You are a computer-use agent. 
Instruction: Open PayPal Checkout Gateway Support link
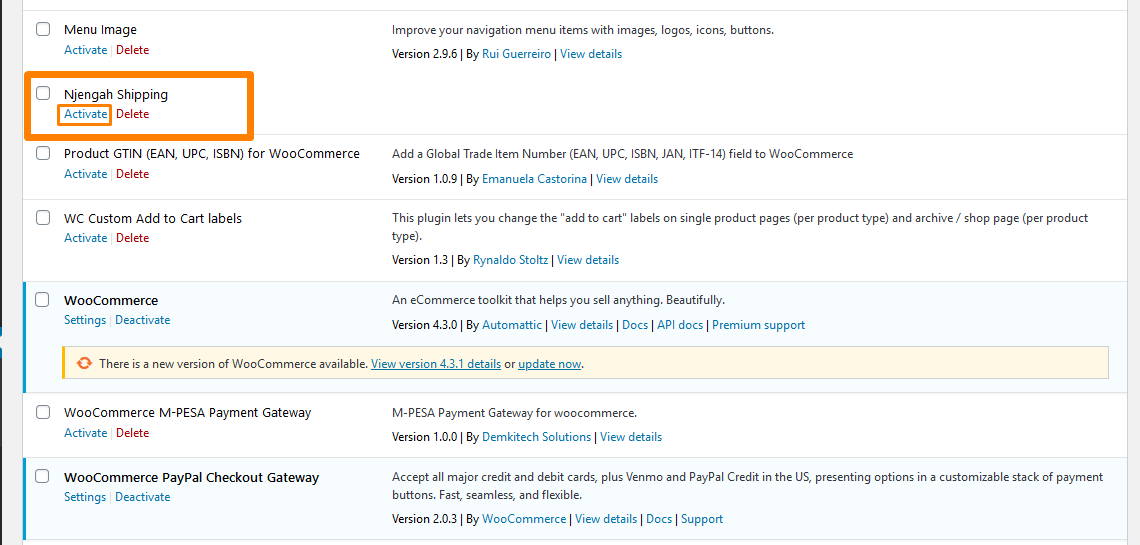click(x=702, y=519)
